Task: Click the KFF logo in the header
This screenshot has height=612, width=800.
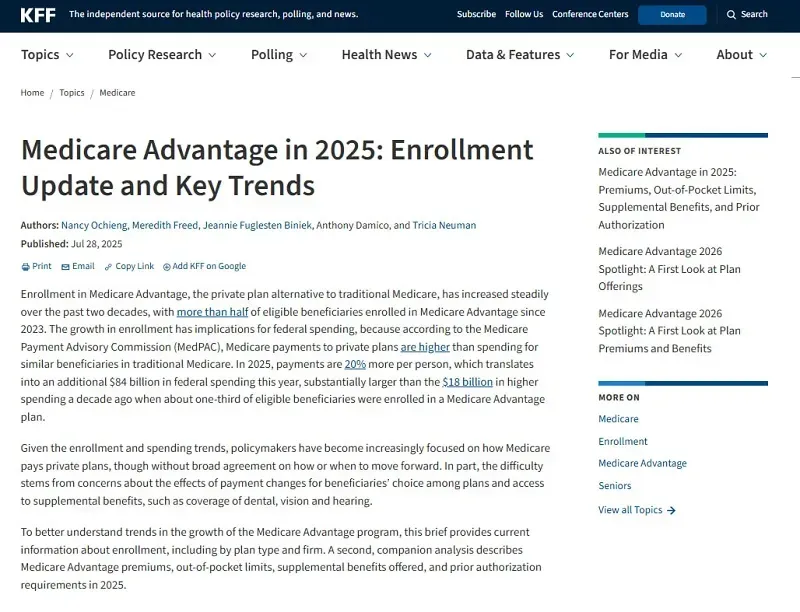Action: [x=33, y=14]
